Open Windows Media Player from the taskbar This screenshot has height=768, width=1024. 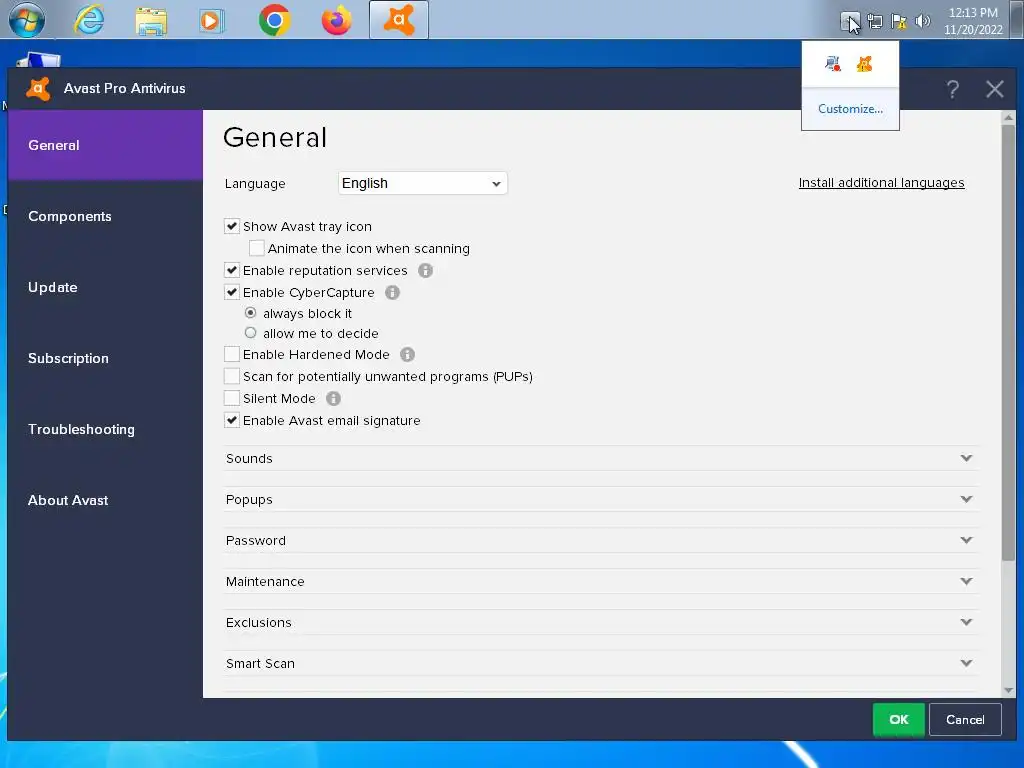click(x=212, y=21)
